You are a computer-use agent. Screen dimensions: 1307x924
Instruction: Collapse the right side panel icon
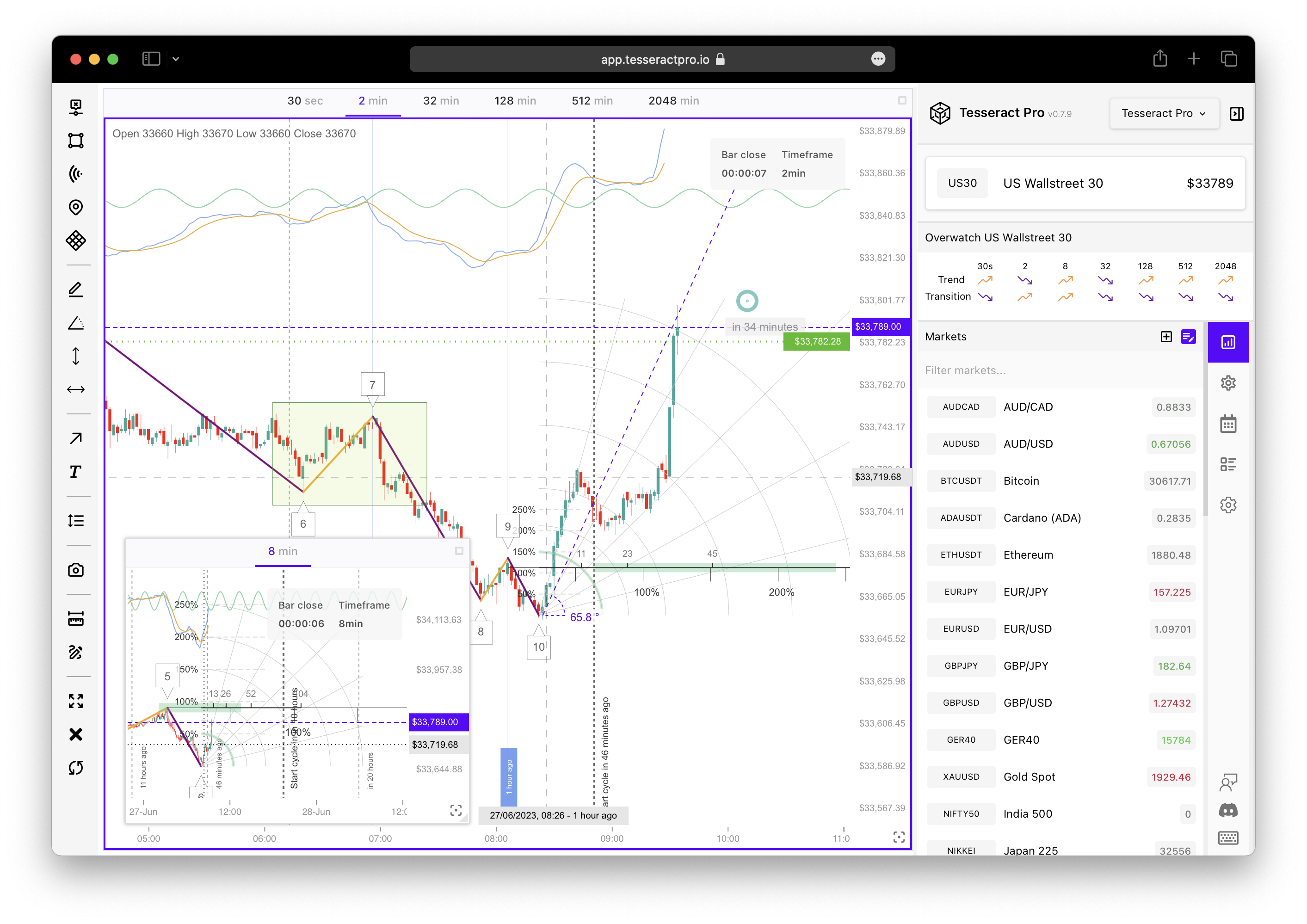coord(1236,114)
